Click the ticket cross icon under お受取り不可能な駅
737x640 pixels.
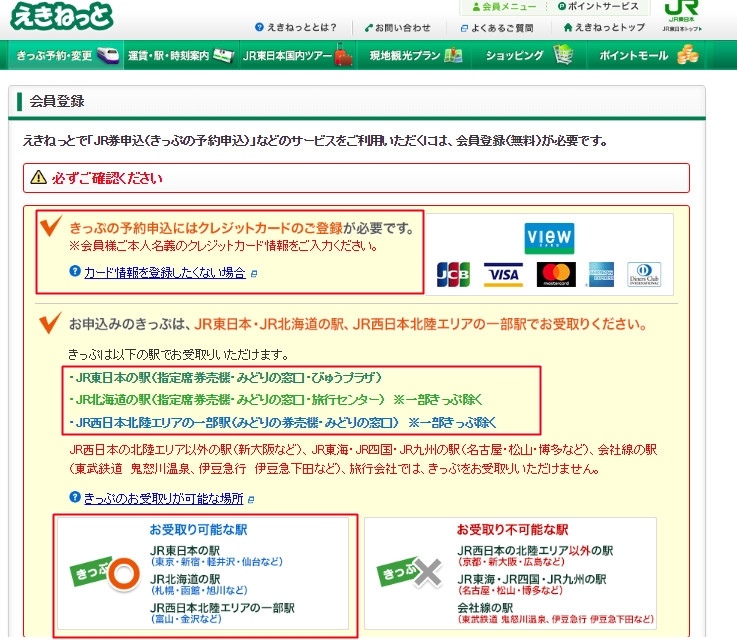coord(410,571)
